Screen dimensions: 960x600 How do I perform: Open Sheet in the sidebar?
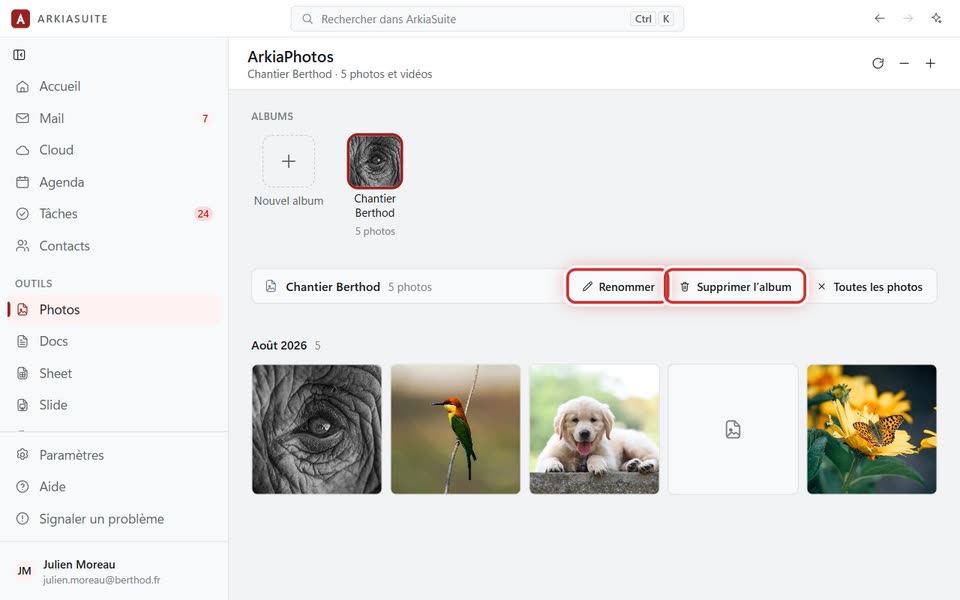point(114,373)
